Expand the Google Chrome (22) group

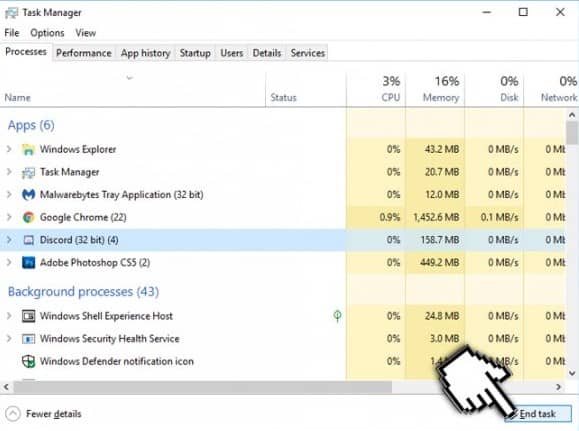click(9, 217)
